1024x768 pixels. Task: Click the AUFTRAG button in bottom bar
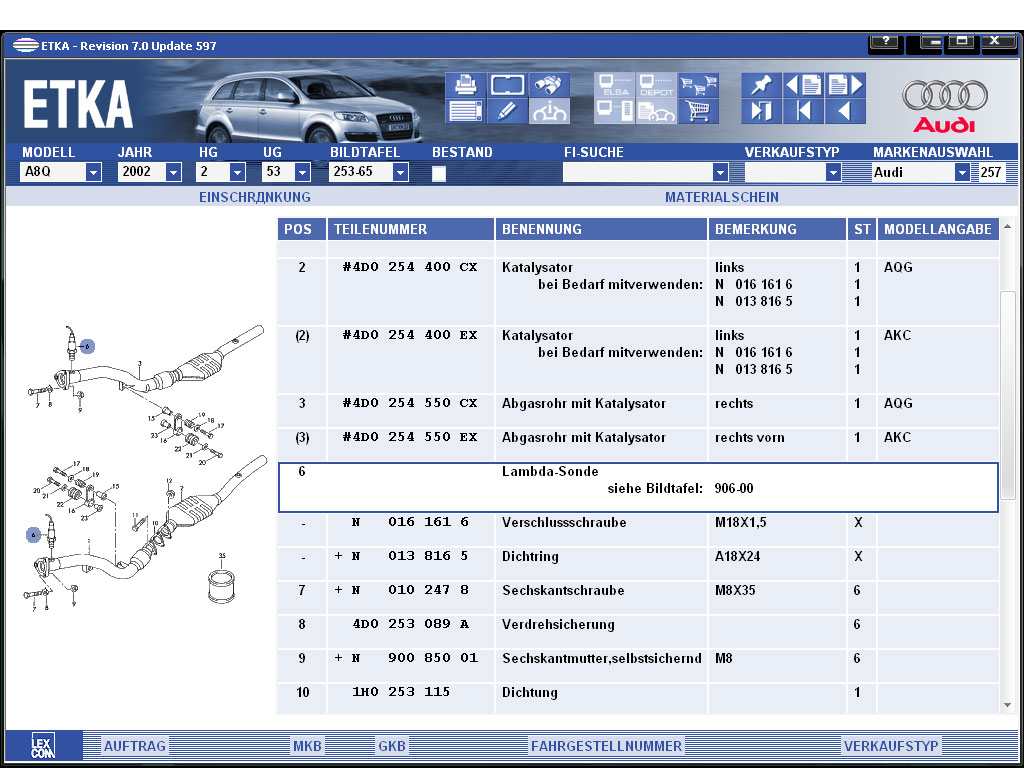point(135,746)
